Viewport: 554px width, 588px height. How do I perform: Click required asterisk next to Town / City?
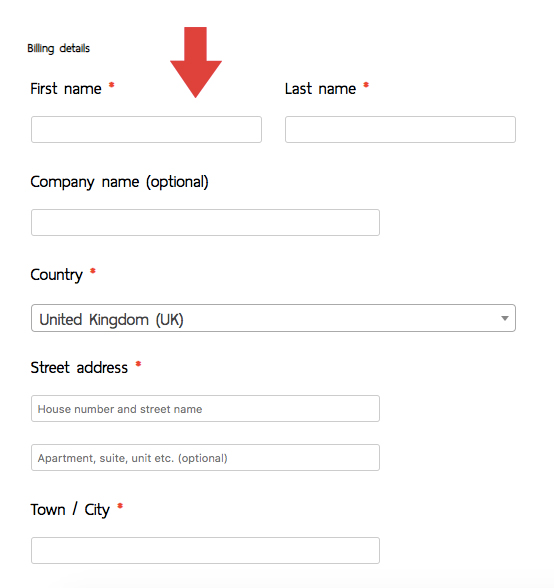coord(120,506)
